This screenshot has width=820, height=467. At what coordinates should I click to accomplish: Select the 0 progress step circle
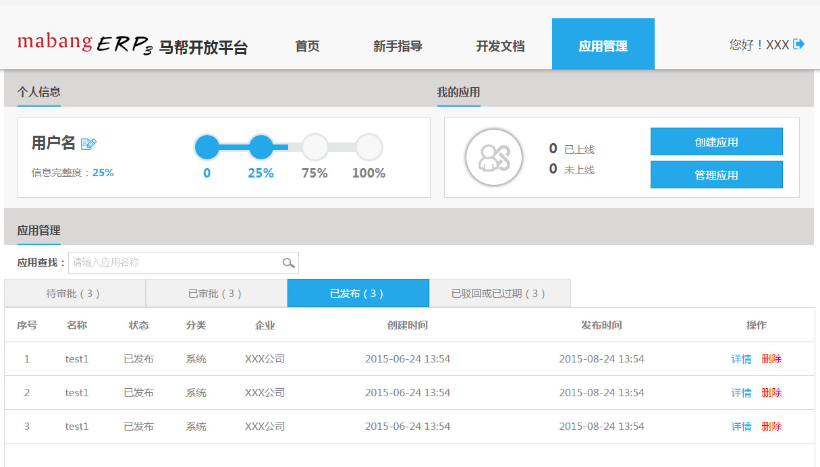click(207, 148)
